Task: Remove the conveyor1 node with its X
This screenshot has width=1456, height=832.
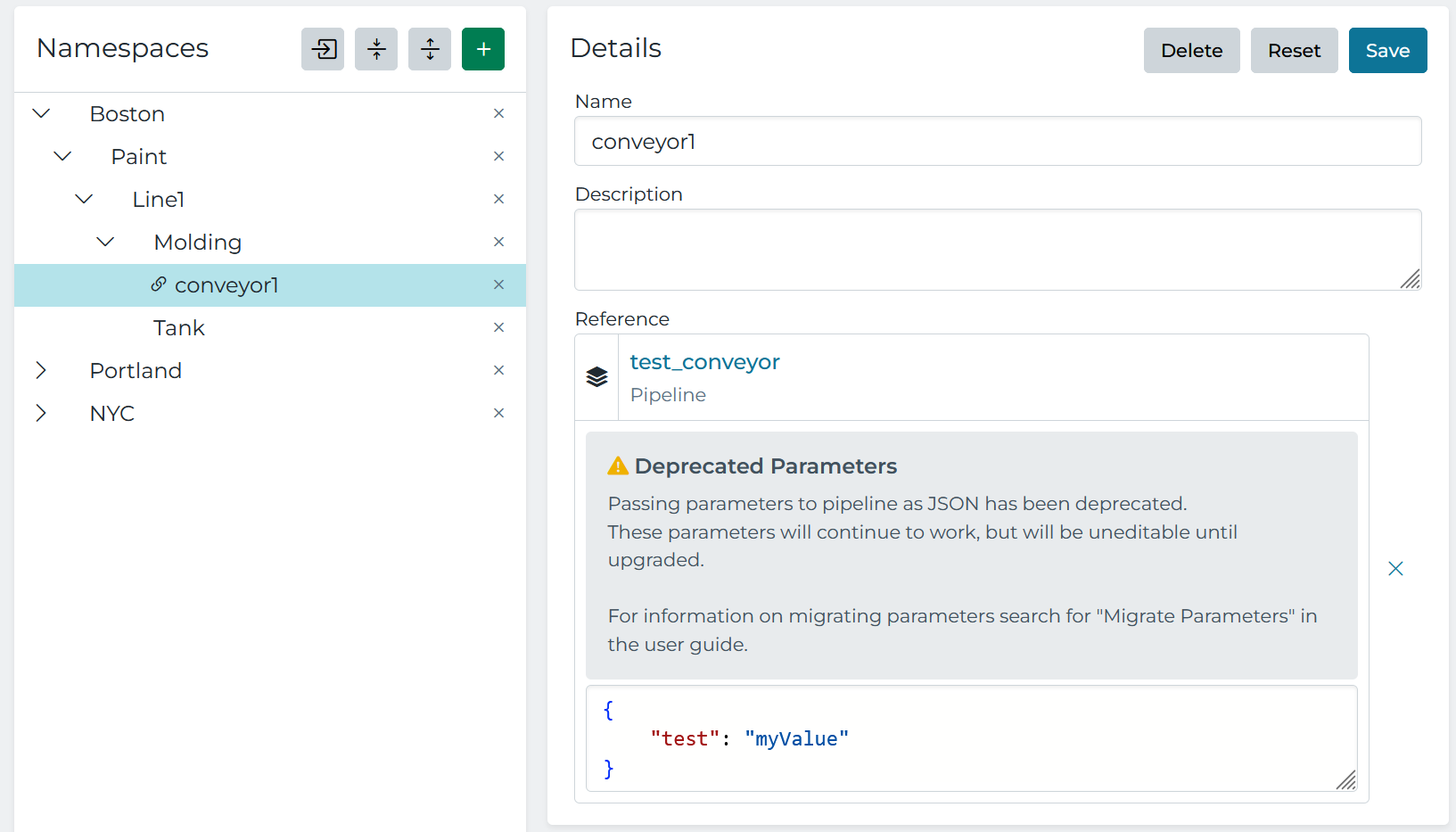Action: tap(499, 284)
